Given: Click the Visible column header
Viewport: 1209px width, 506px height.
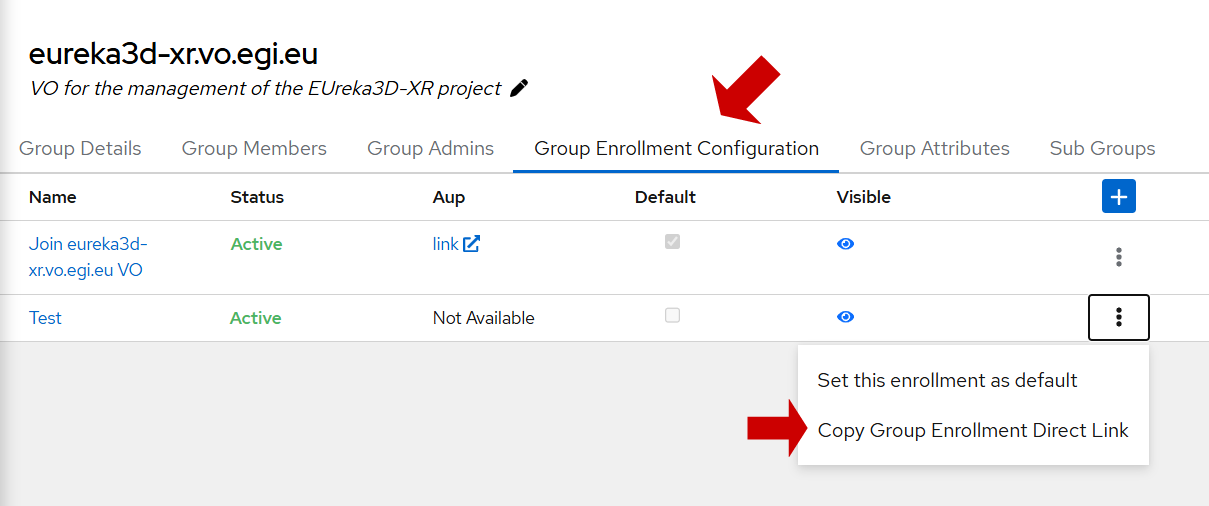Looking at the screenshot, I should tap(863, 197).
